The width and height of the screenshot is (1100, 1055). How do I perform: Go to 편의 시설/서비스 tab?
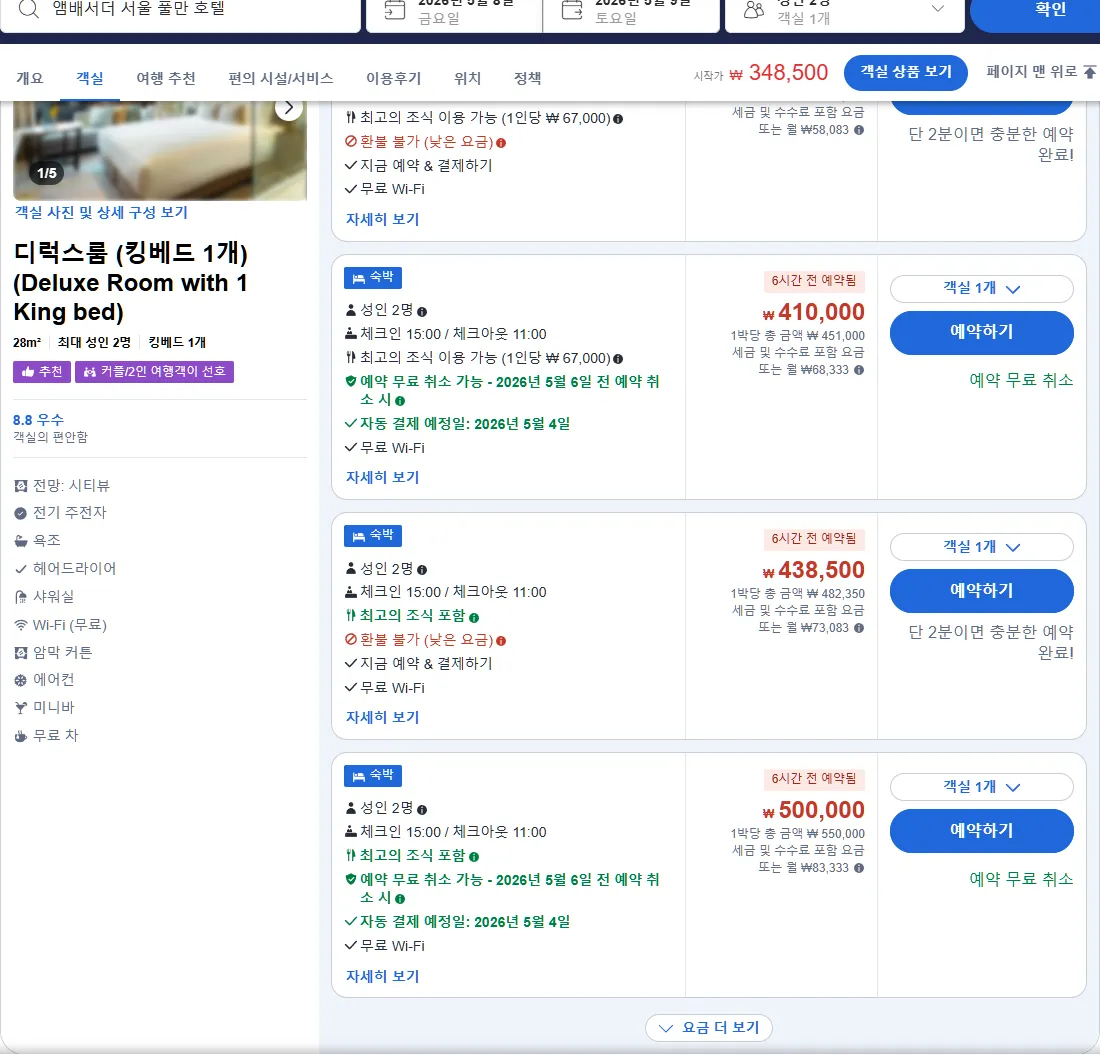281,78
